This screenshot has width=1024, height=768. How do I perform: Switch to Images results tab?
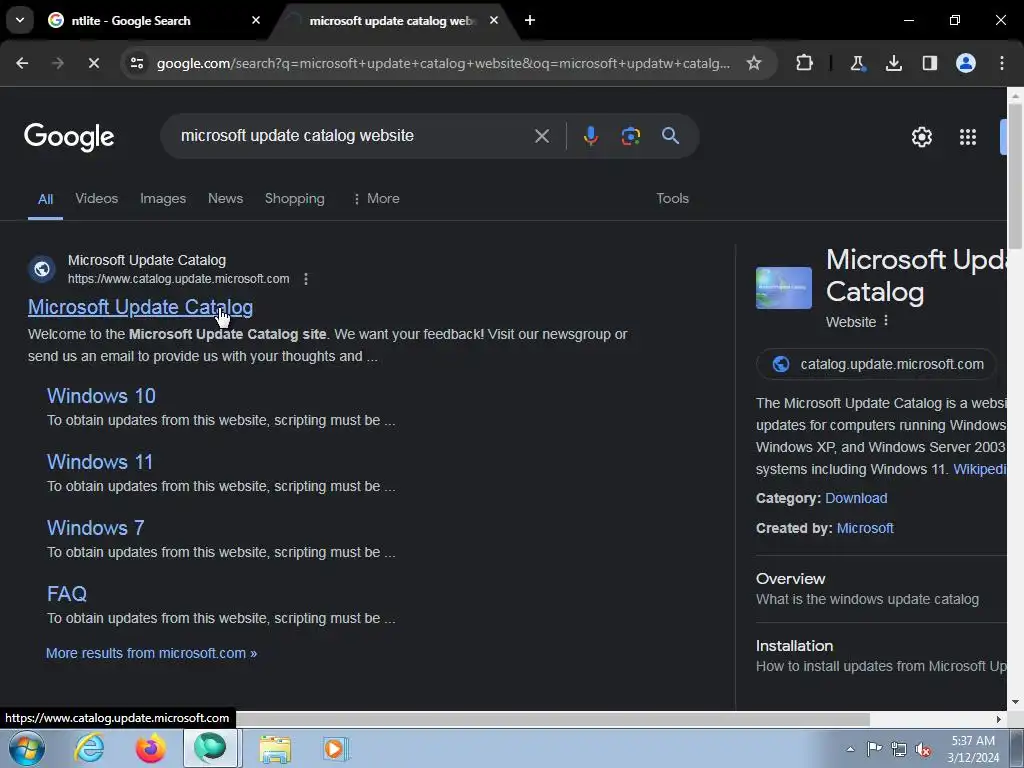tap(163, 199)
